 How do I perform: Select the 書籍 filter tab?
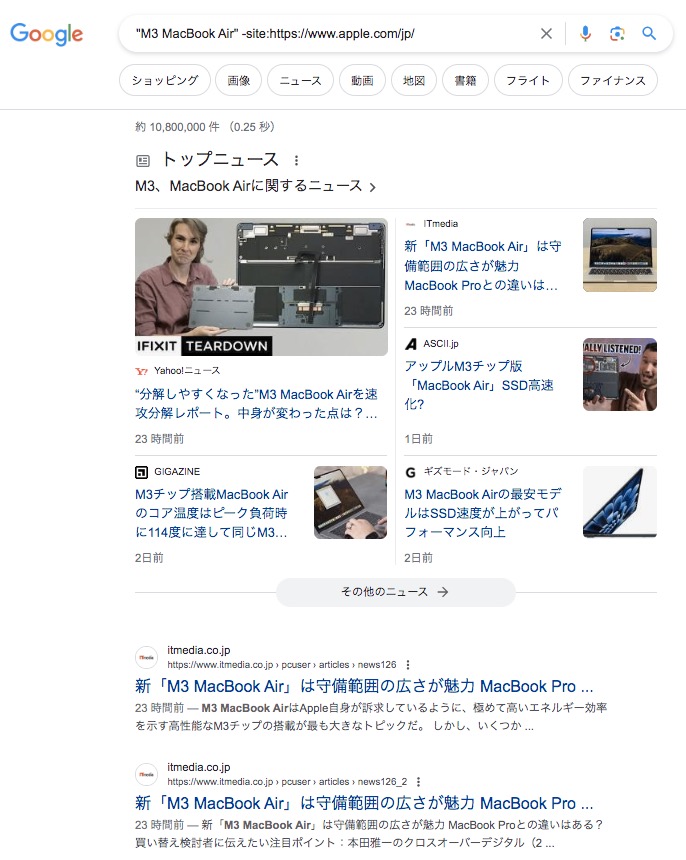(466, 80)
